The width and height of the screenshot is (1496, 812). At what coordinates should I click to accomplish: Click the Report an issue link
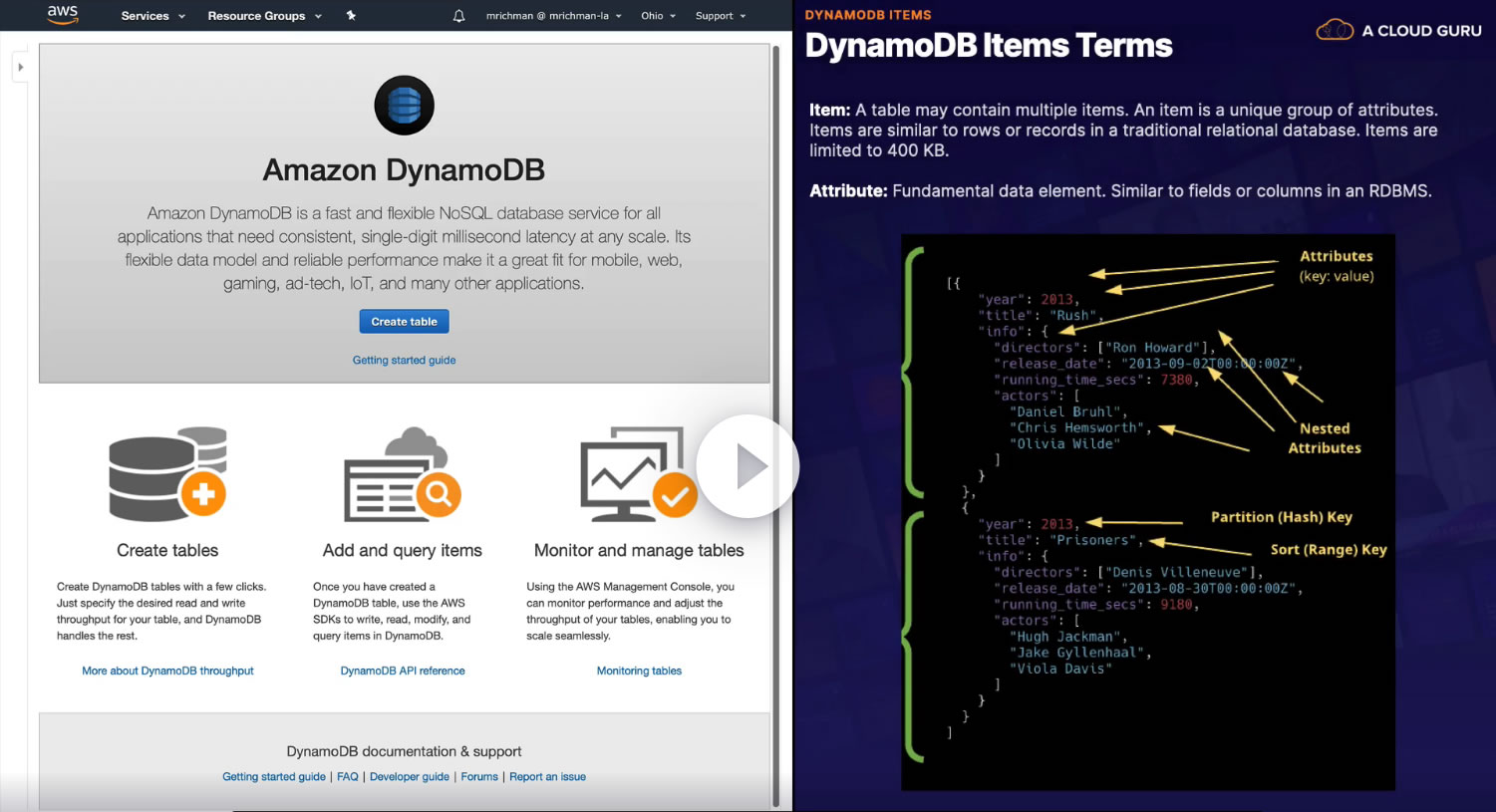pos(547,777)
